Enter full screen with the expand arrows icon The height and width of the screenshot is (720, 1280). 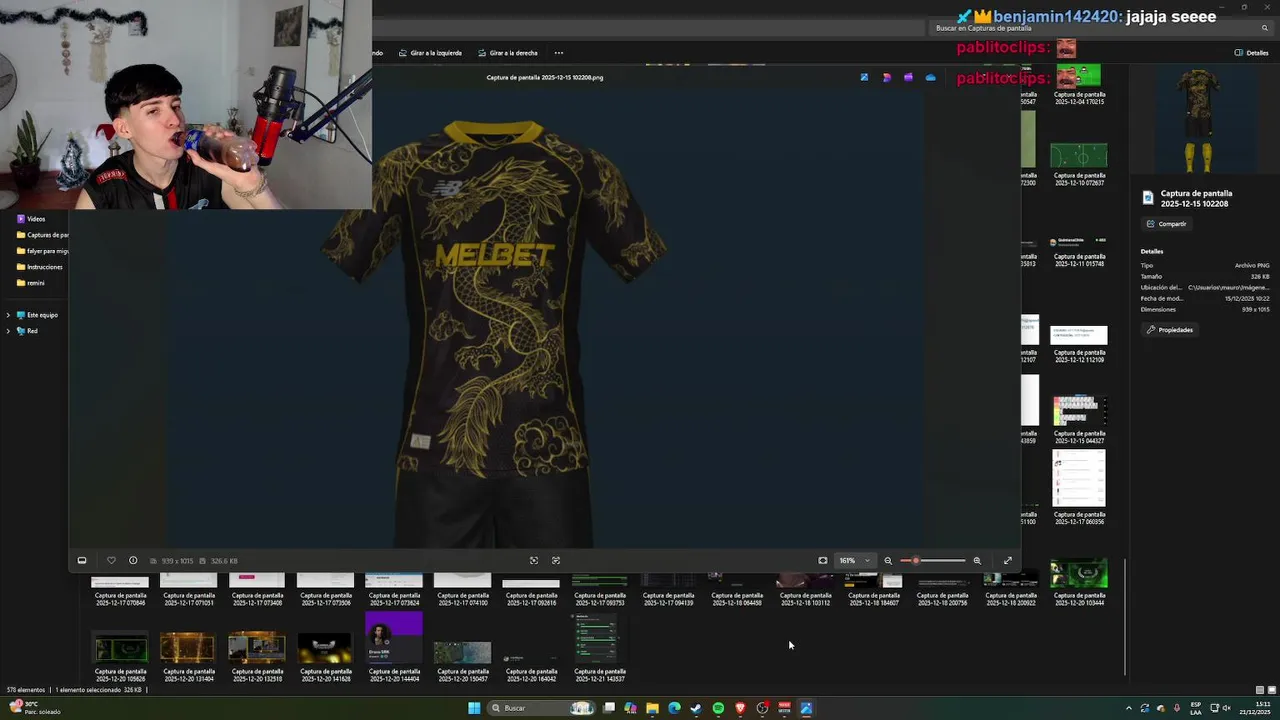click(1008, 561)
